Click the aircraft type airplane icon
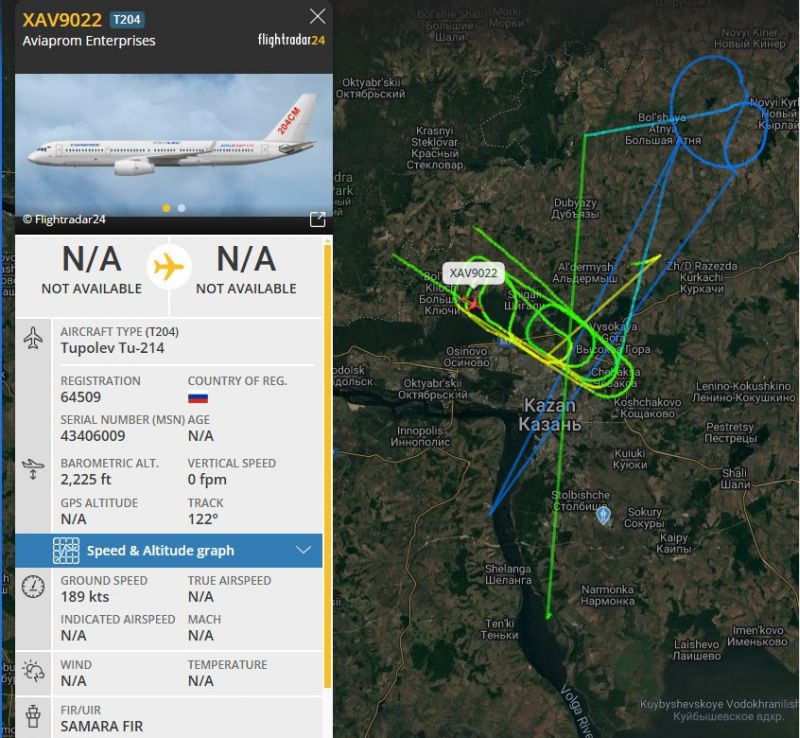 [x=33, y=338]
